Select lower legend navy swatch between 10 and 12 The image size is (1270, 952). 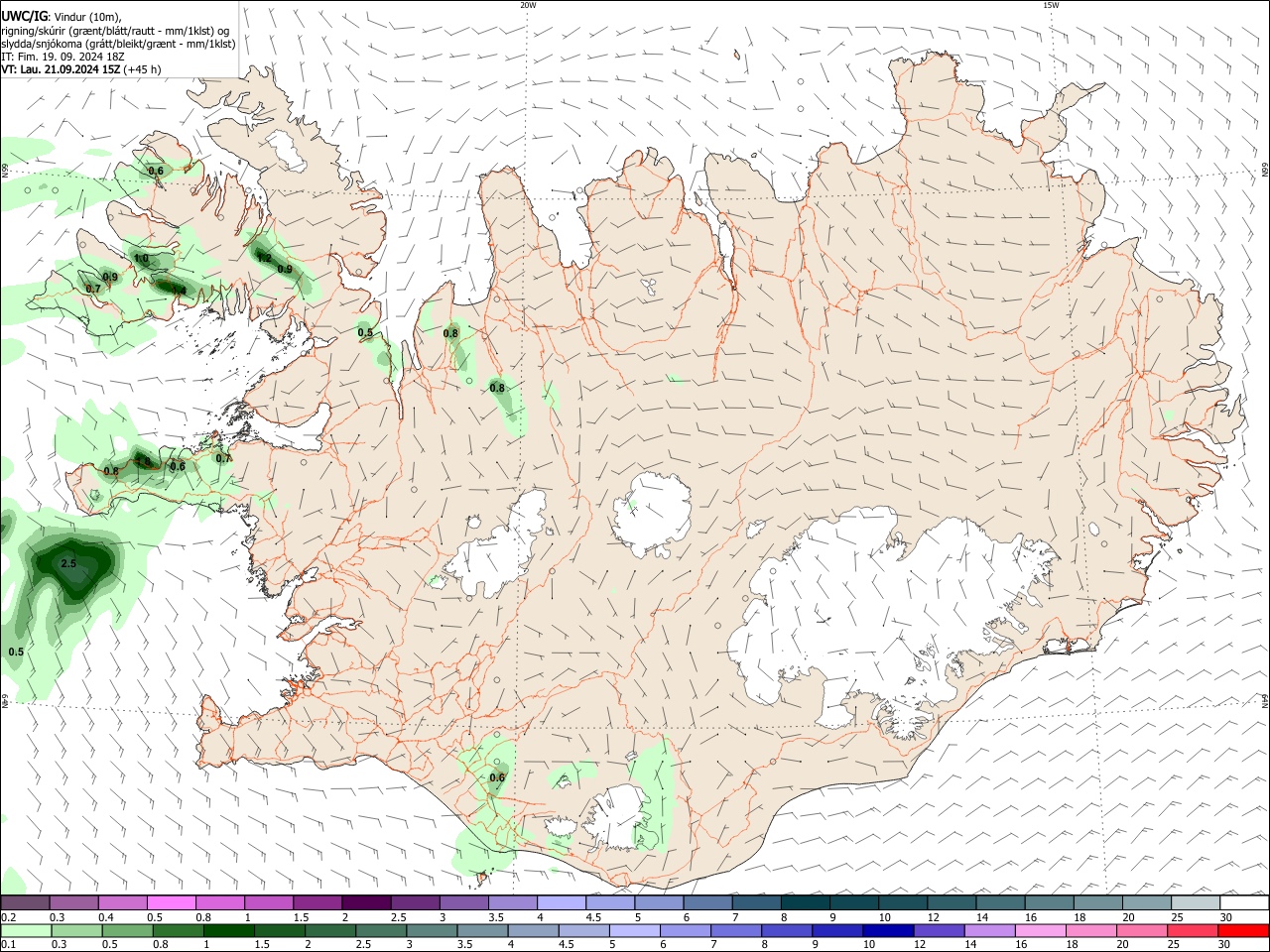pos(888,930)
